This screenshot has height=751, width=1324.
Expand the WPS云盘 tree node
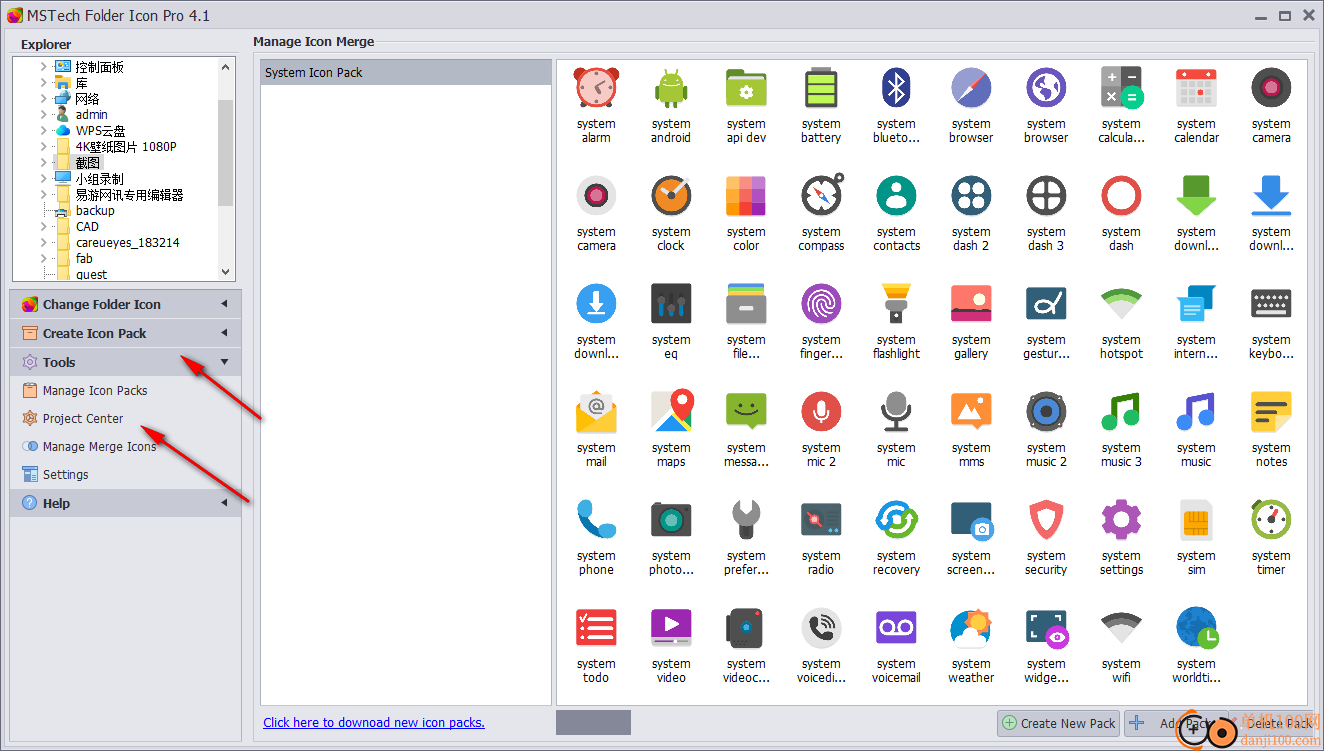coord(43,131)
